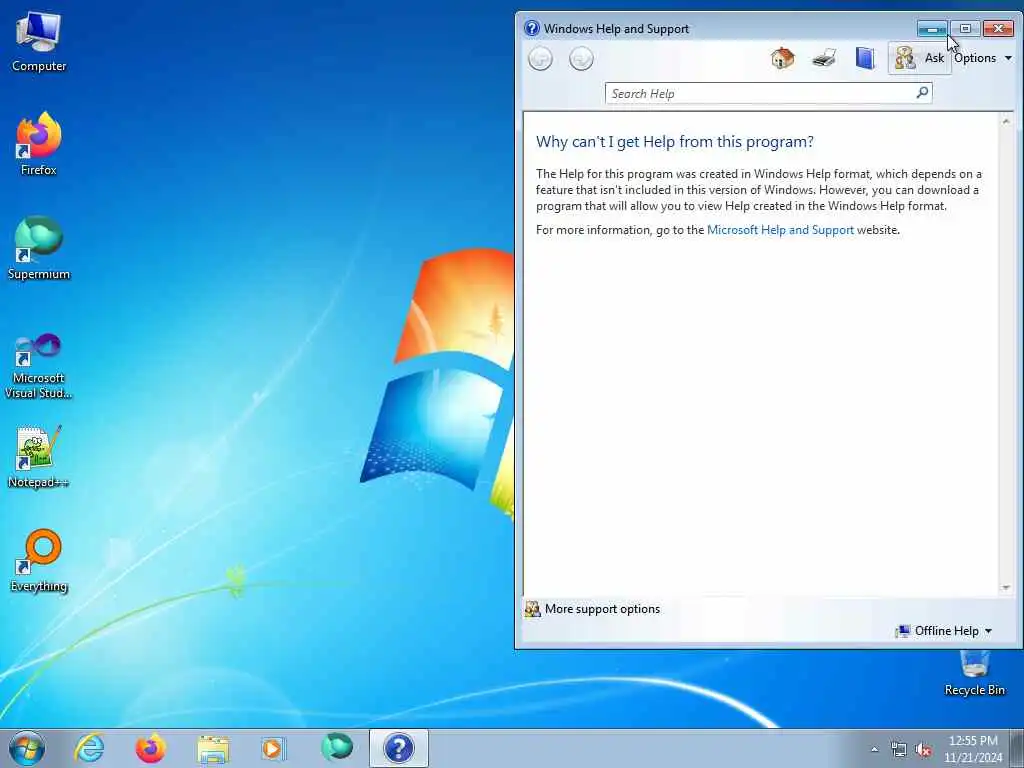This screenshot has width=1024, height=768.
Task: Open the clock showing 12:55 PM
Action: pyautogui.click(x=973, y=749)
